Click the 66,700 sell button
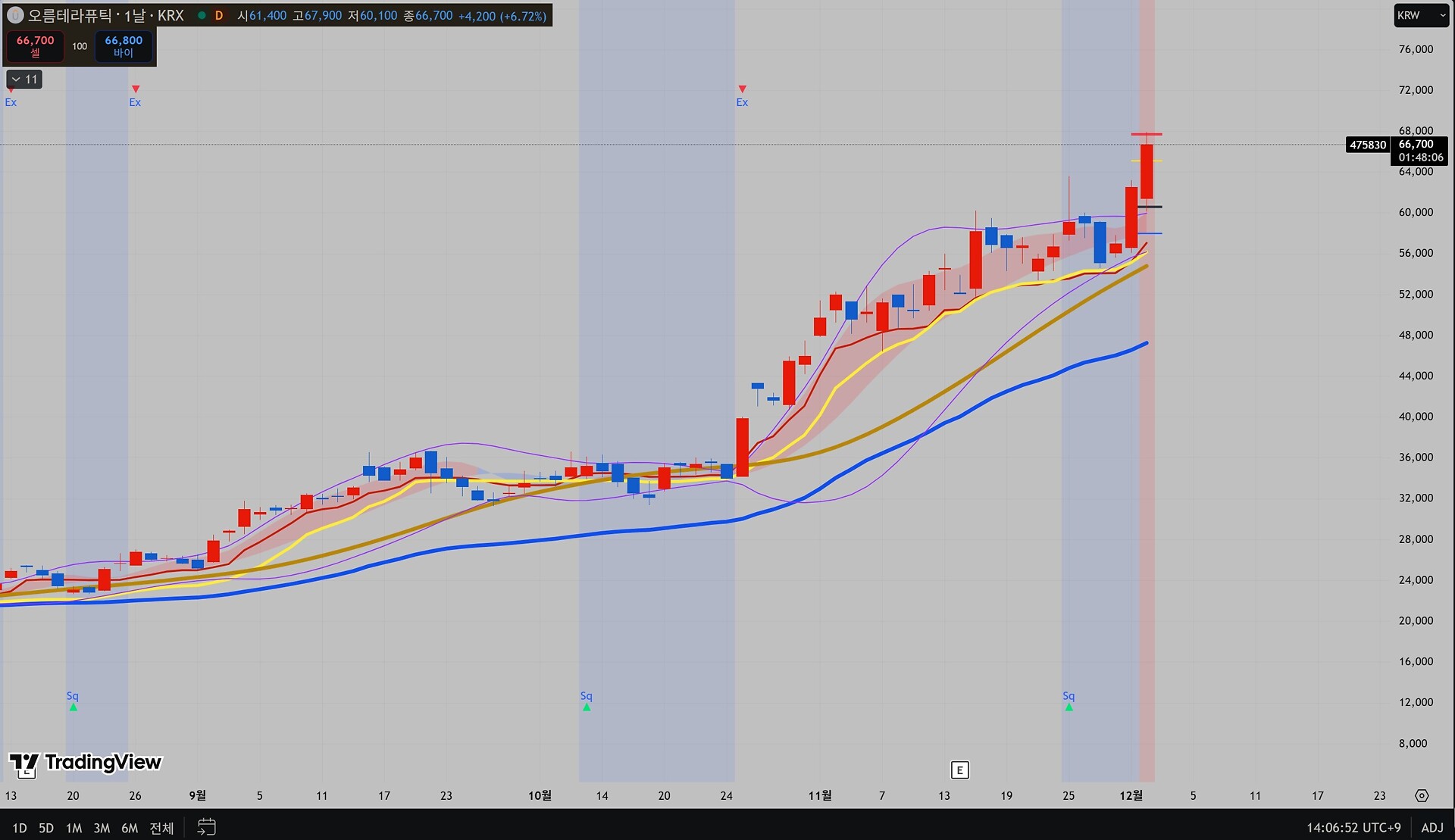Screen dimensions: 1455x840 click(36, 45)
